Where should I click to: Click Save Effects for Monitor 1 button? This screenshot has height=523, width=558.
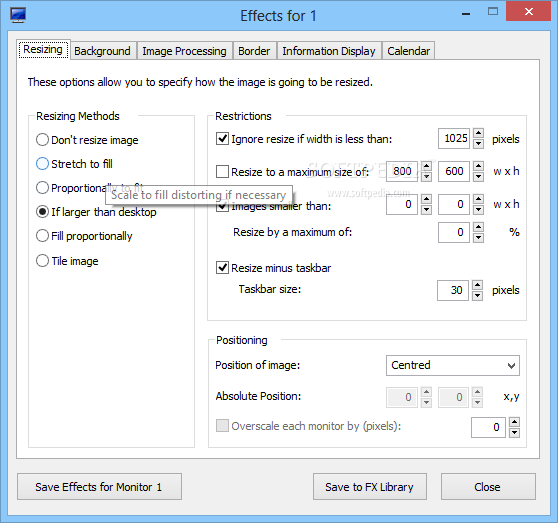(99, 486)
